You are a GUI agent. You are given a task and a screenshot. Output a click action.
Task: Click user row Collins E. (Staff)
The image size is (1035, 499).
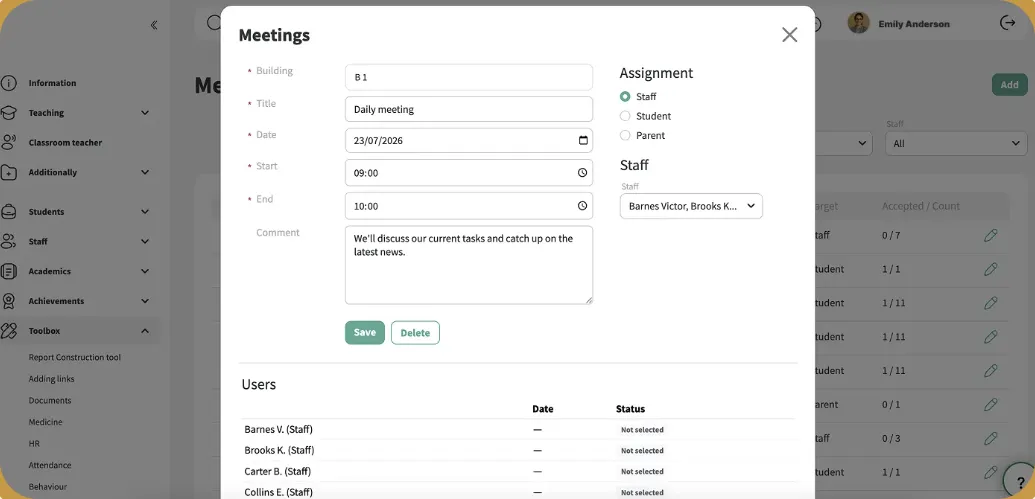click(x=518, y=492)
